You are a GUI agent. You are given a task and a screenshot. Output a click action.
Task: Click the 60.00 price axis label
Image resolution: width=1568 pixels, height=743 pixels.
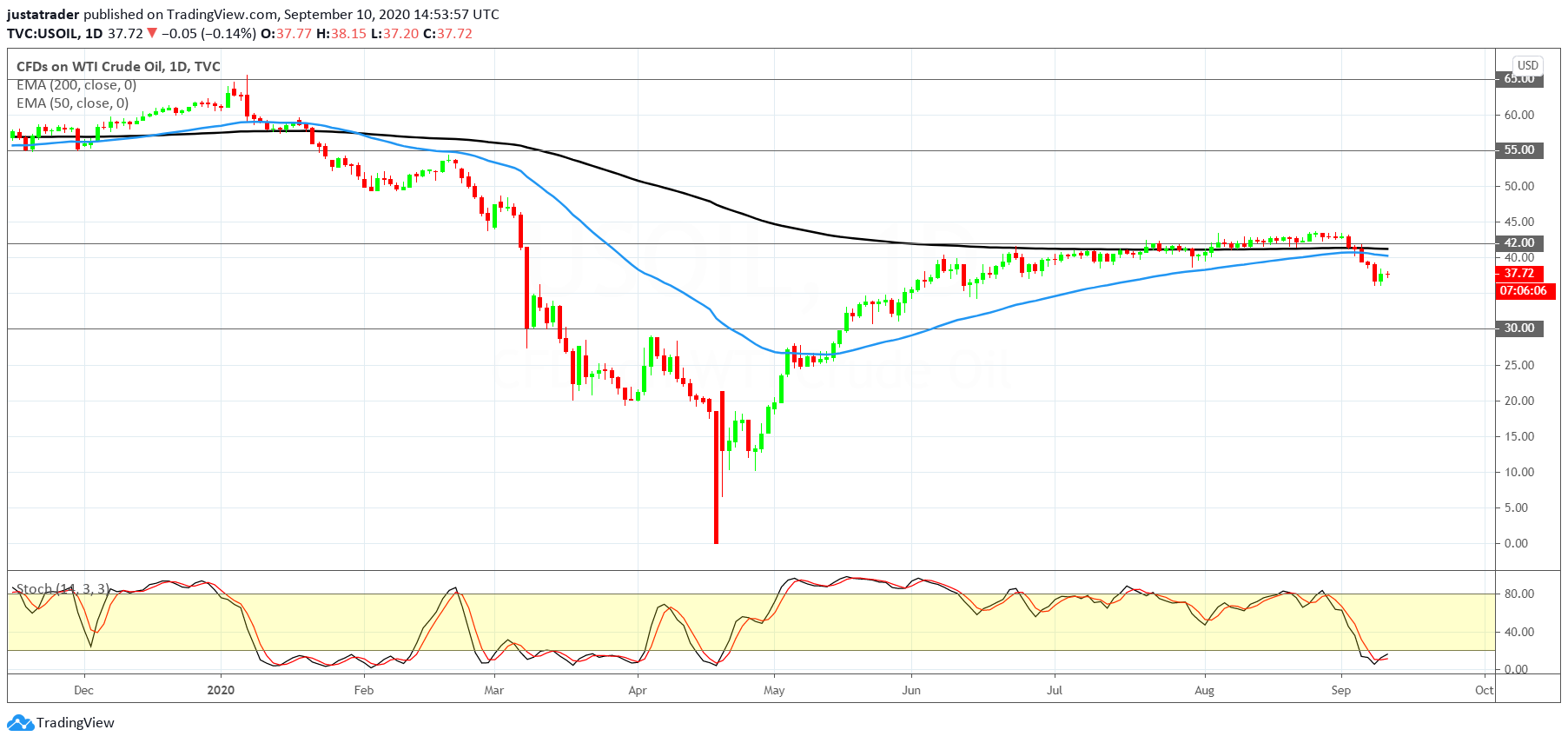point(1519,115)
